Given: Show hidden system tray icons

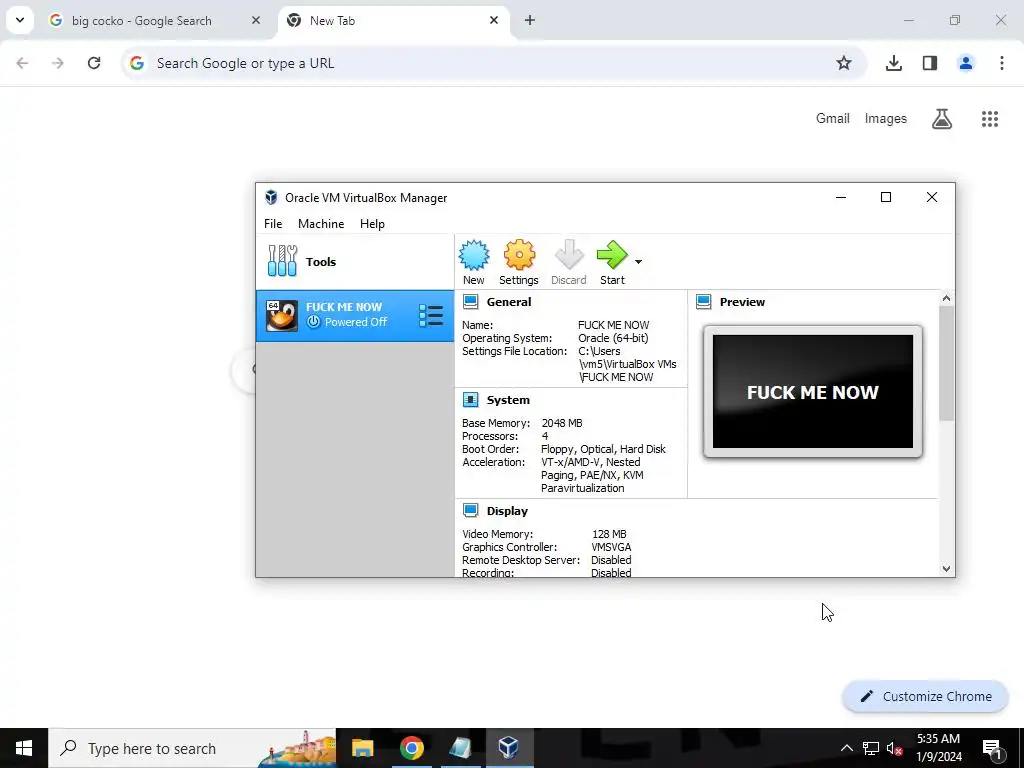Looking at the screenshot, I should click(x=846, y=748).
